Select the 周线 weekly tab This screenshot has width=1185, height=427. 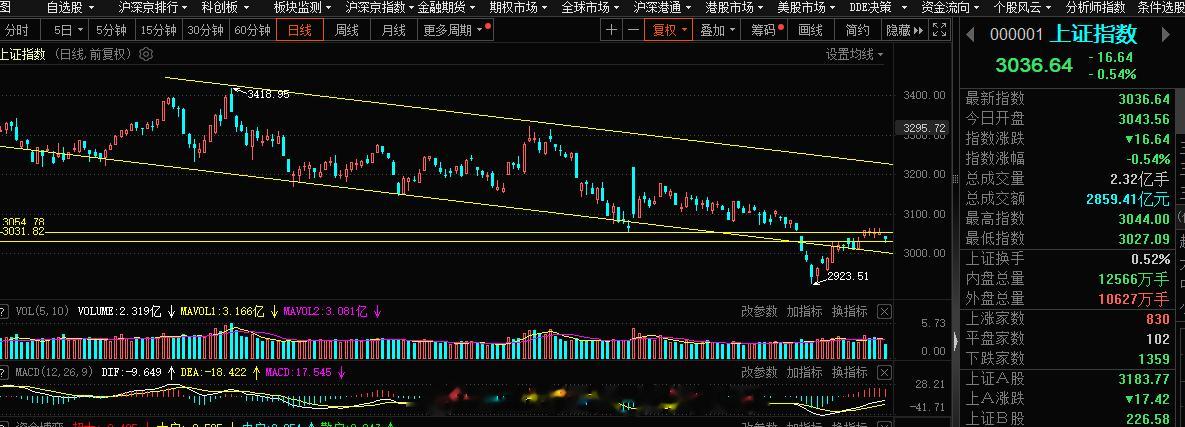point(347,30)
